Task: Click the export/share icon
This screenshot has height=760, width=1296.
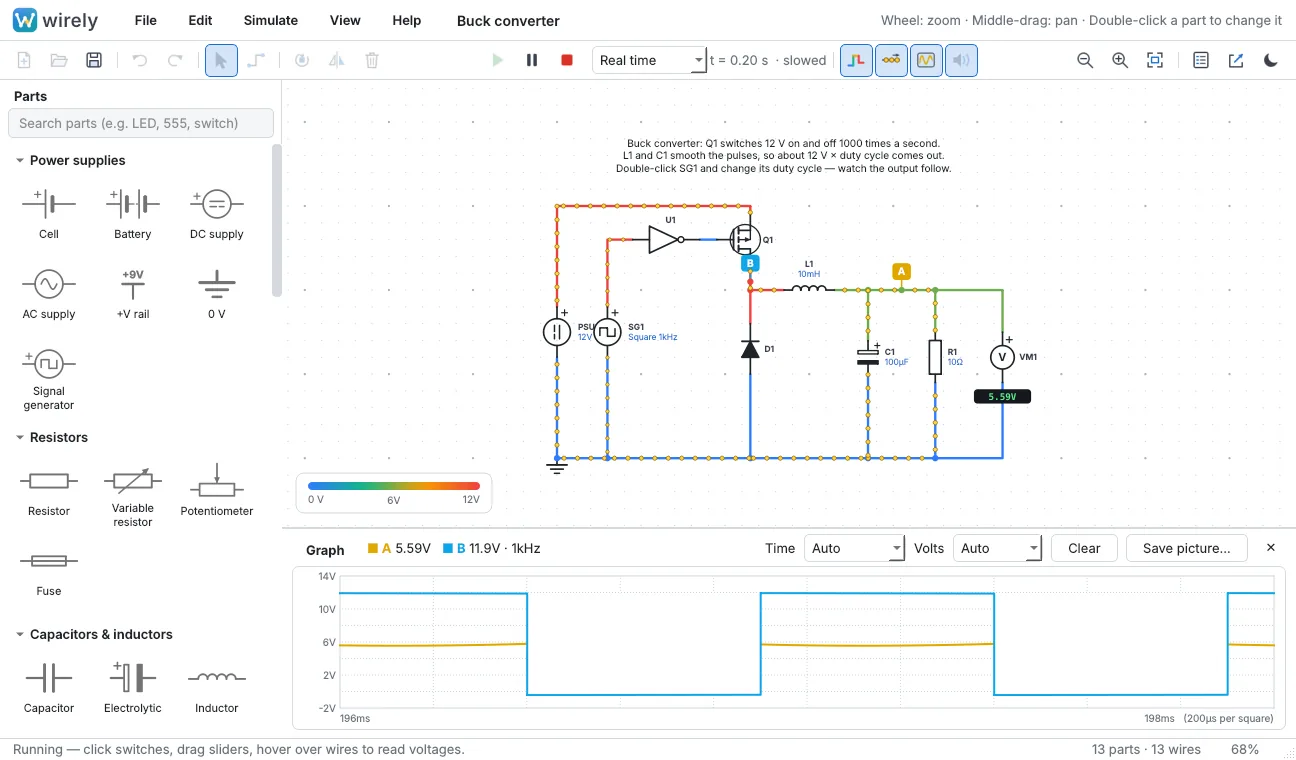Action: 1236,60
